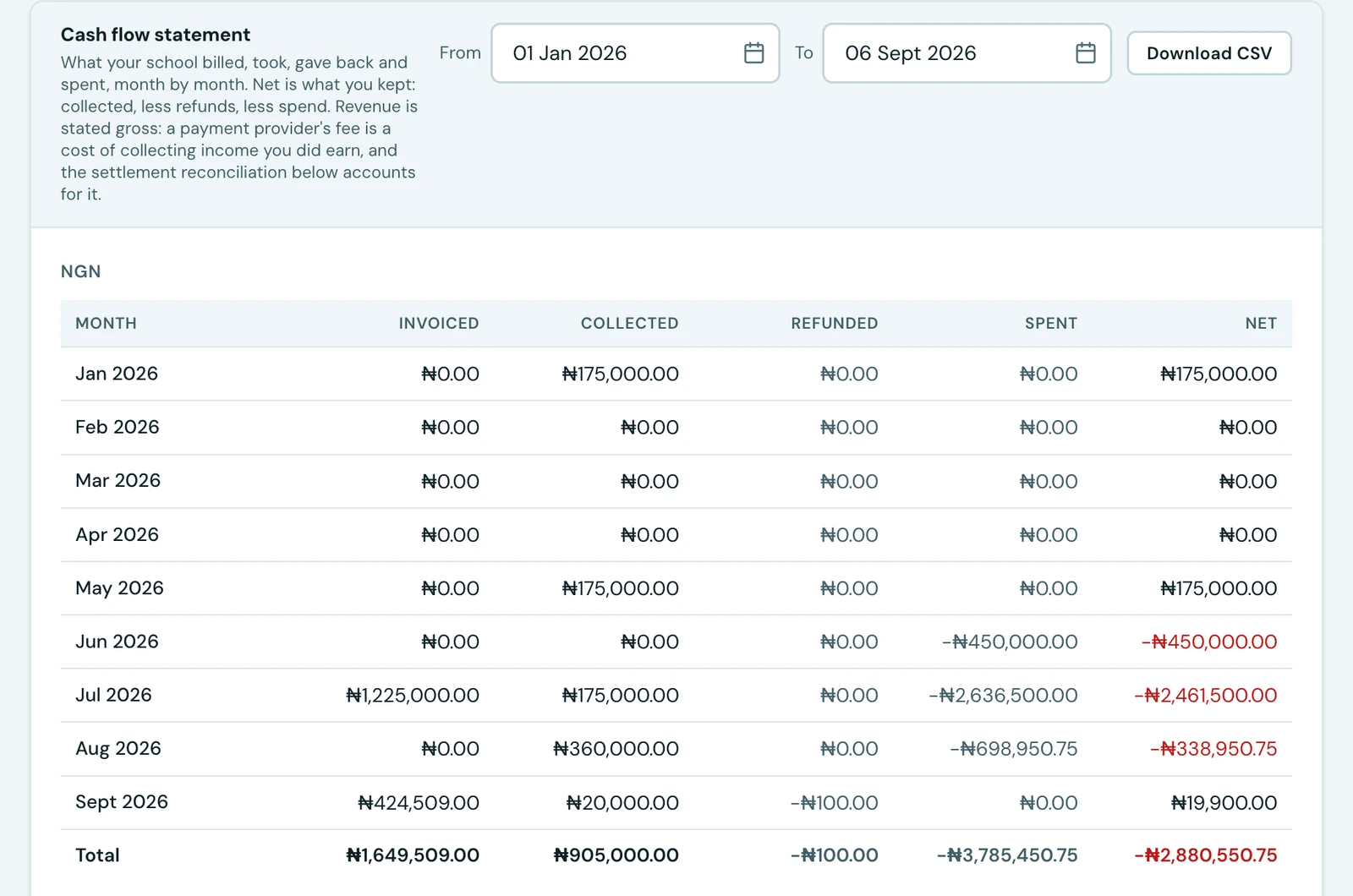Click the Mar 2026 row label
Screen dimensions: 1353x896
(118, 480)
